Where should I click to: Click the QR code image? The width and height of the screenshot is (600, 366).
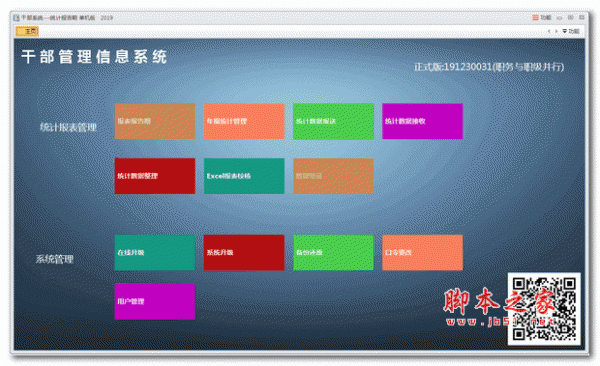pyautogui.click(x=544, y=309)
